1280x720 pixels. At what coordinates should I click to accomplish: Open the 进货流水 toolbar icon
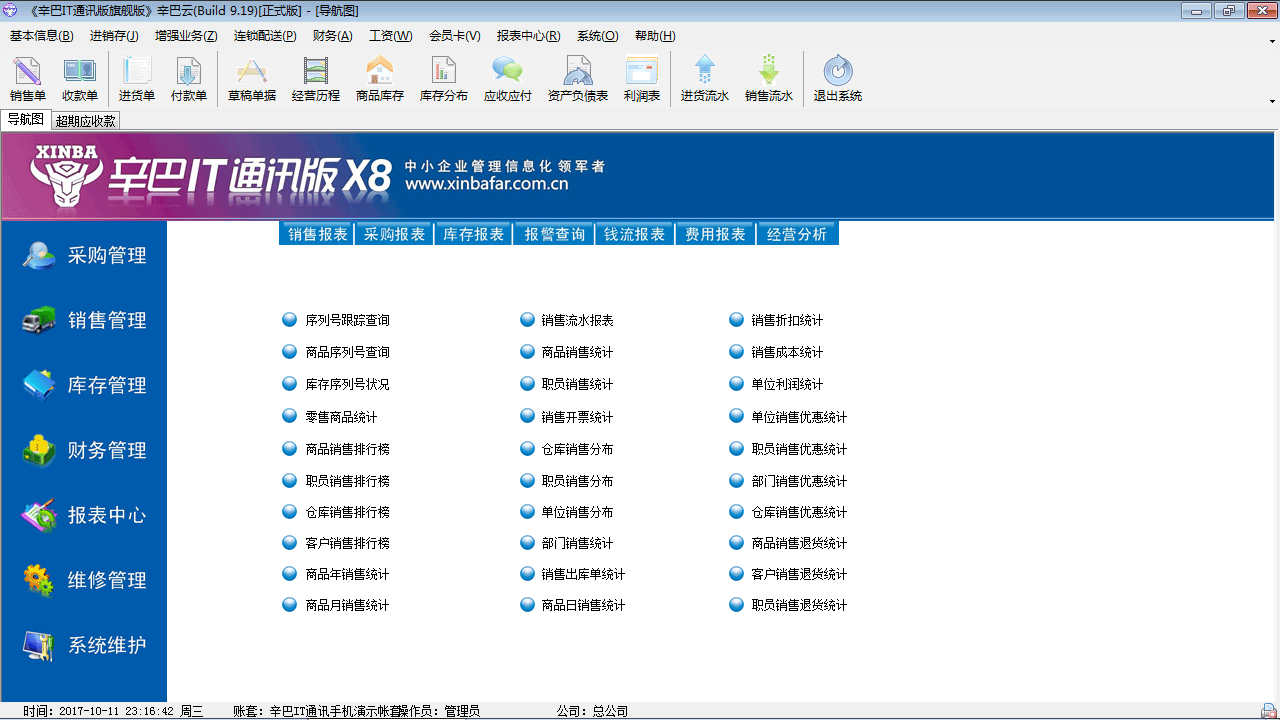[x=705, y=79]
